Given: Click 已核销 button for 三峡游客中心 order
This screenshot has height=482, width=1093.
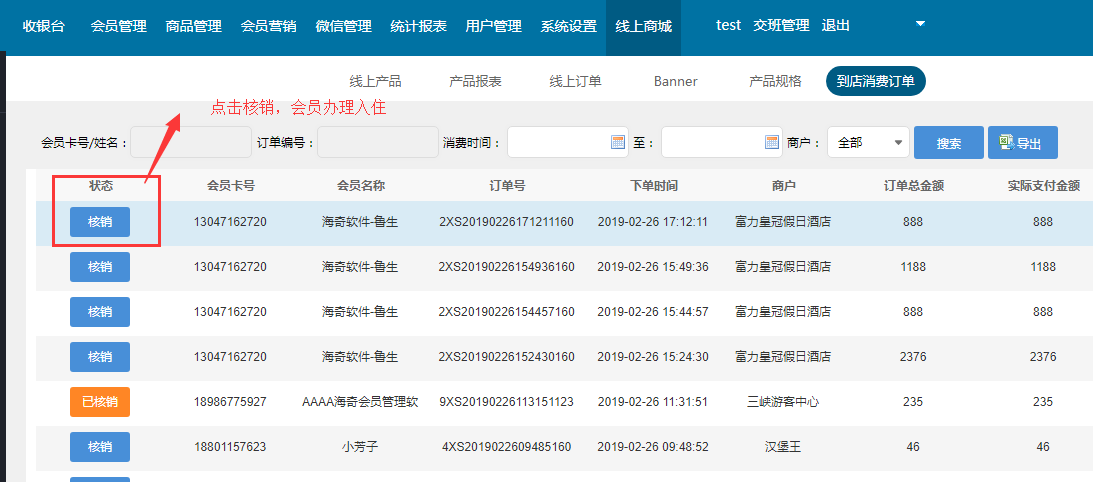Looking at the screenshot, I should [x=100, y=402].
